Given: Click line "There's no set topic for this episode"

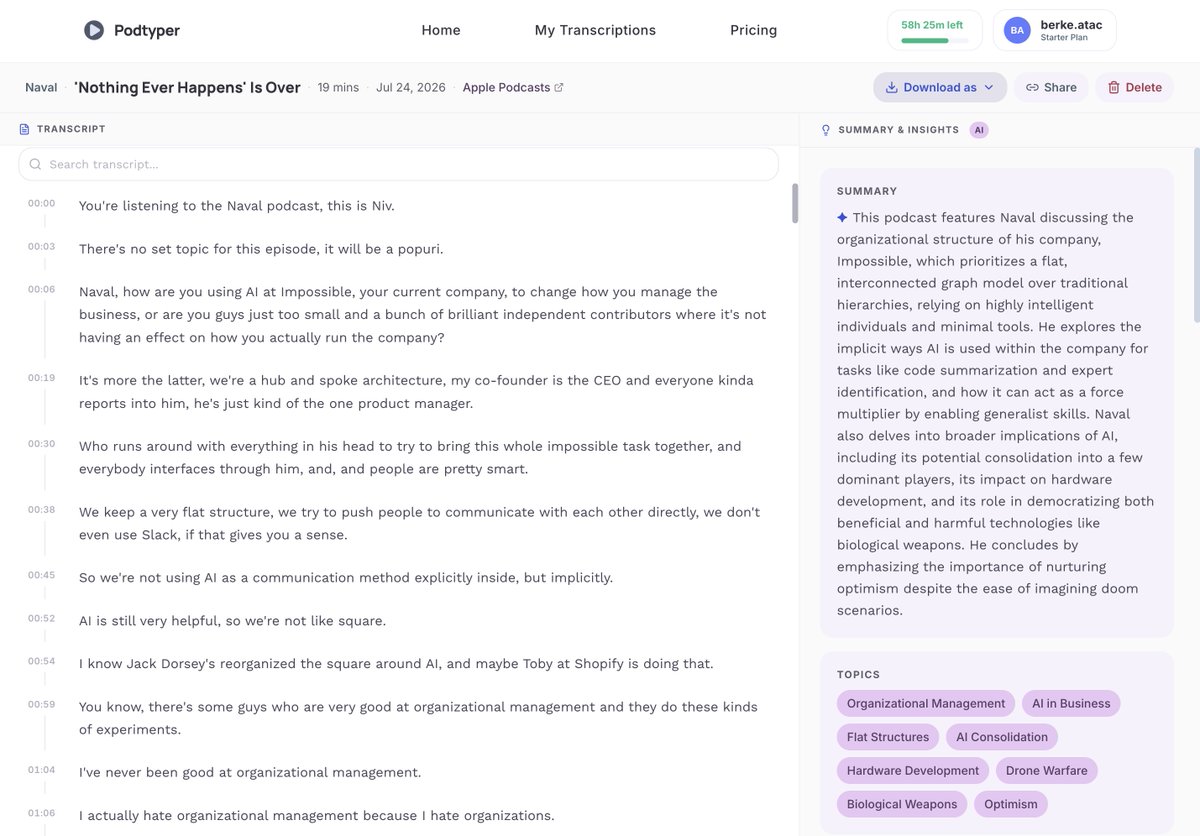Looking at the screenshot, I should point(261,249).
